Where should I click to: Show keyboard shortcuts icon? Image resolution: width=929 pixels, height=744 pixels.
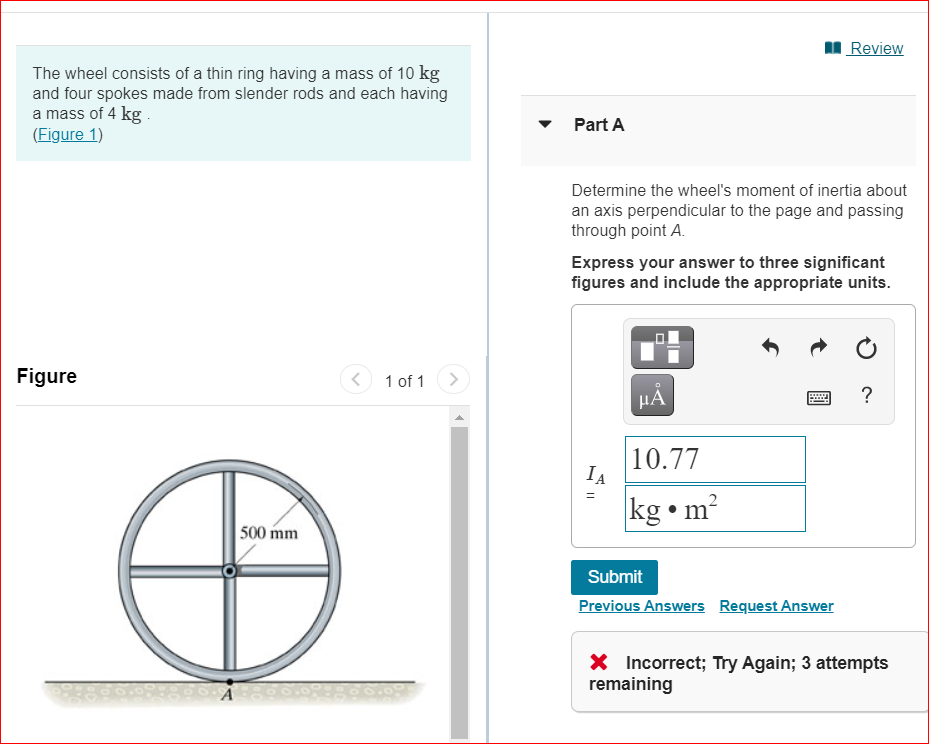point(819,397)
